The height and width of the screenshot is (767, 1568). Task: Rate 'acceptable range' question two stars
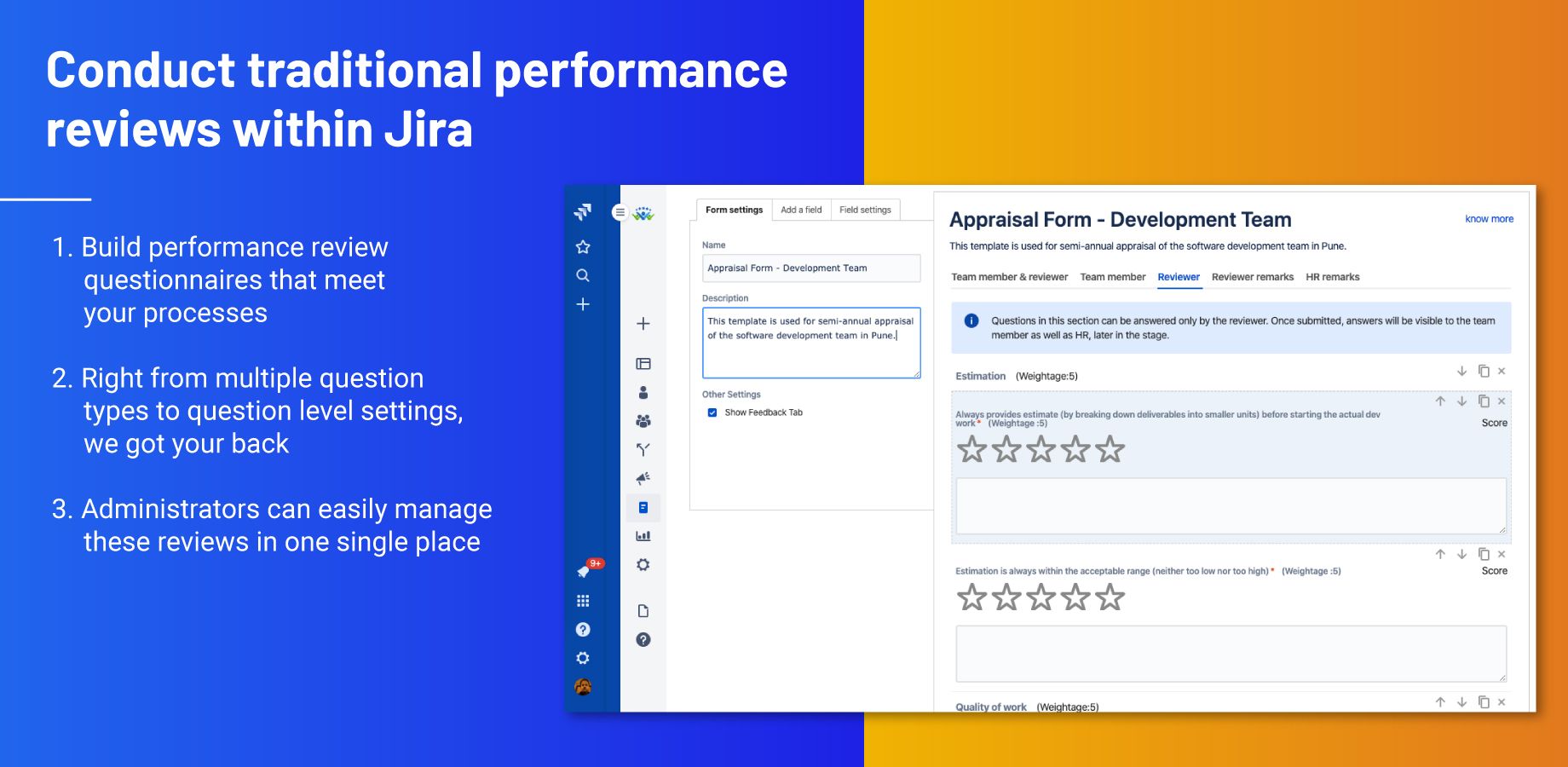pos(1006,597)
